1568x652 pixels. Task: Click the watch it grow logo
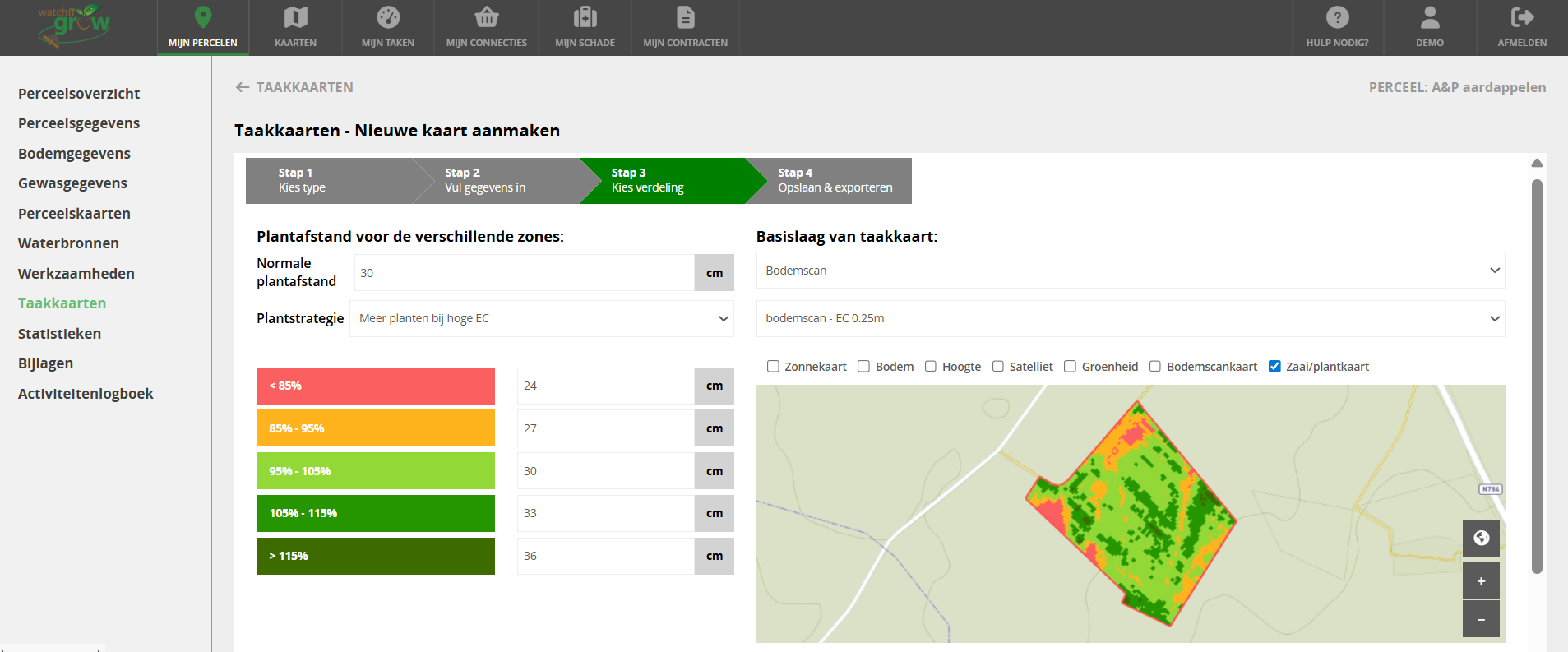73,25
